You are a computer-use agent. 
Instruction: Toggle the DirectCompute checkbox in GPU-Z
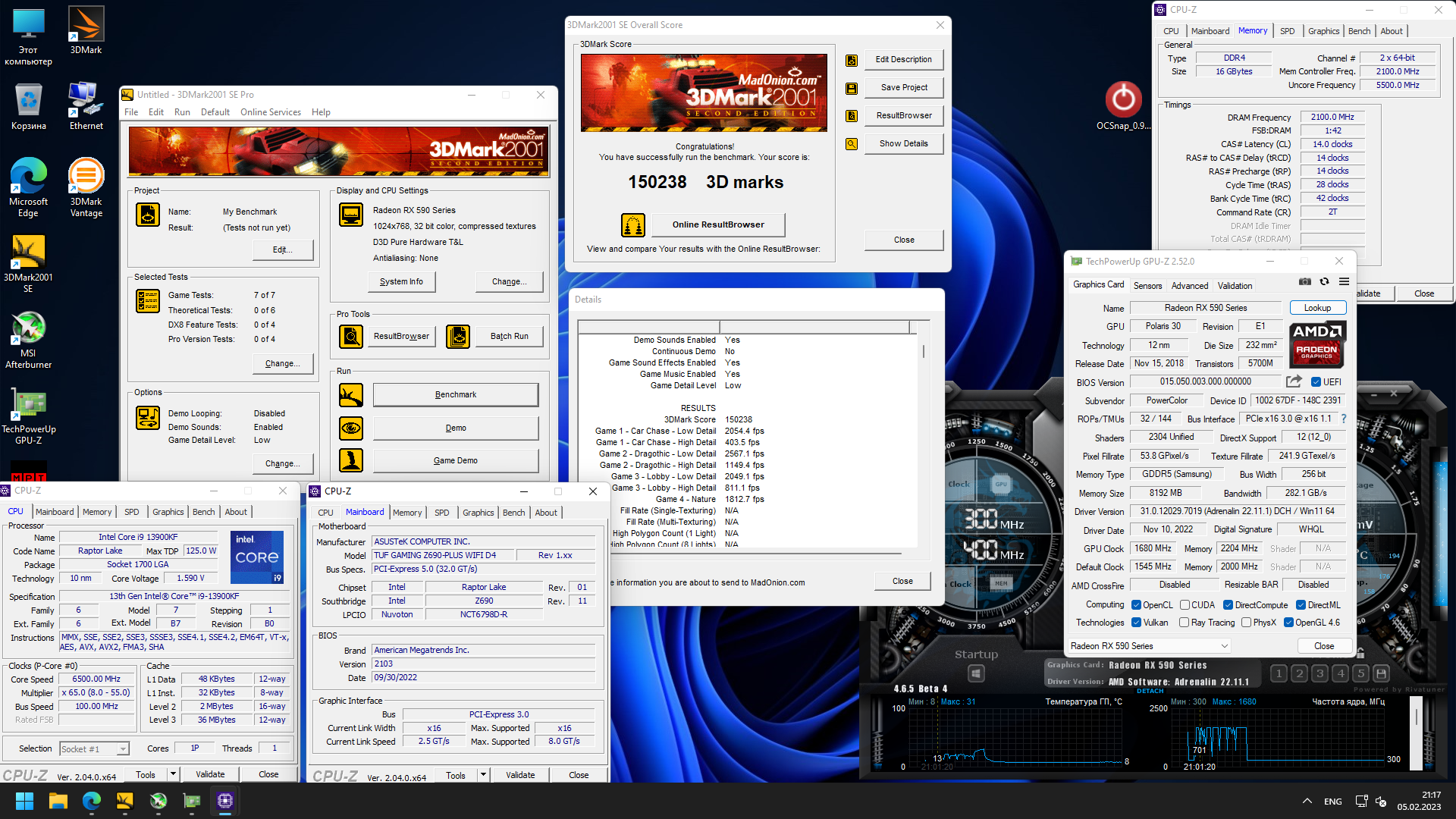(1228, 605)
